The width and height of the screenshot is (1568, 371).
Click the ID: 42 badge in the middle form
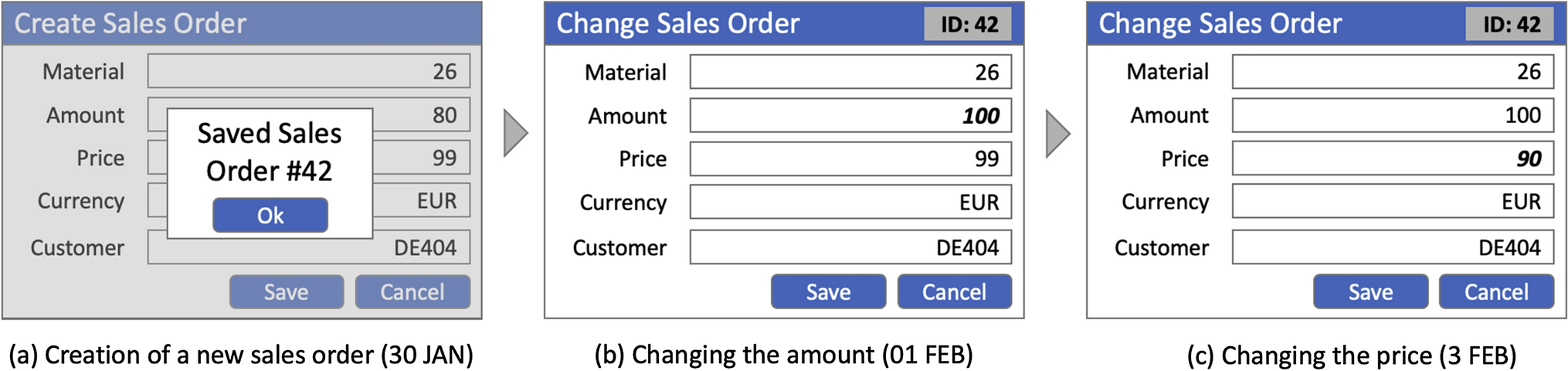pyautogui.click(x=969, y=24)
